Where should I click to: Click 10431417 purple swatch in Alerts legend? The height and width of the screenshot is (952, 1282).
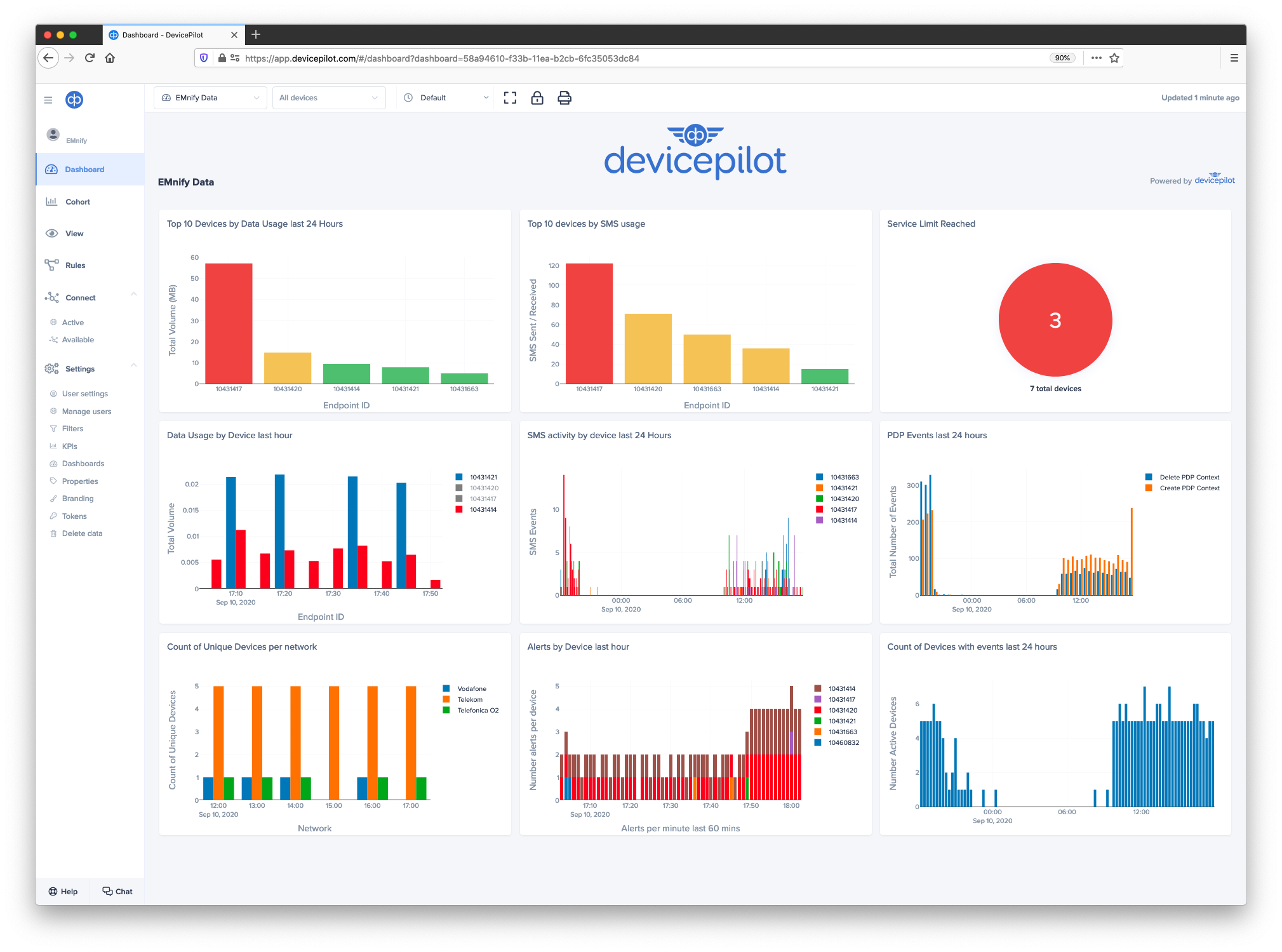(818, 699)
